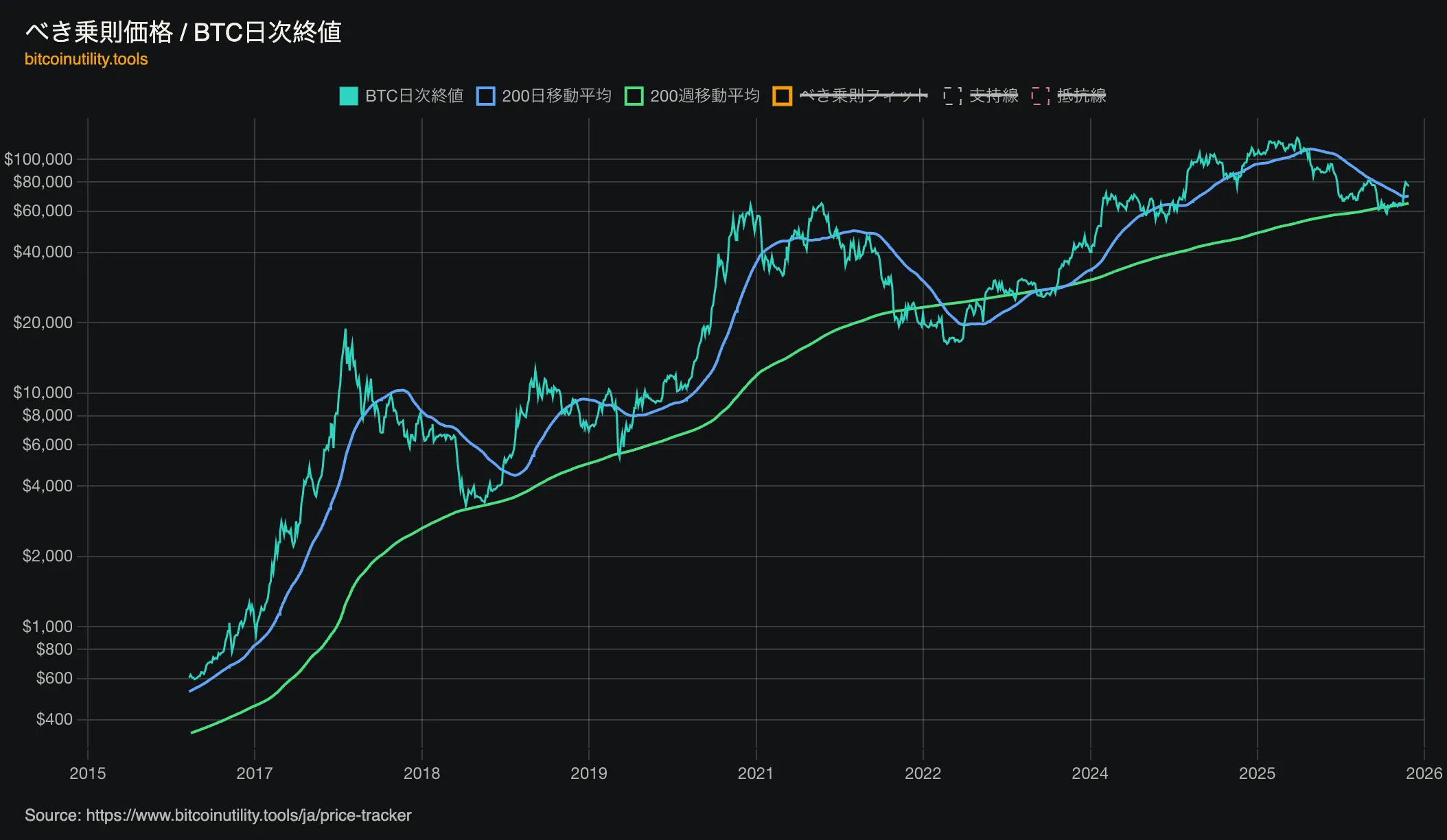Toggle the 200日移動平均 legend entry
The image size is (1447, 840).
pyautogui.click(x=544, y=96)
